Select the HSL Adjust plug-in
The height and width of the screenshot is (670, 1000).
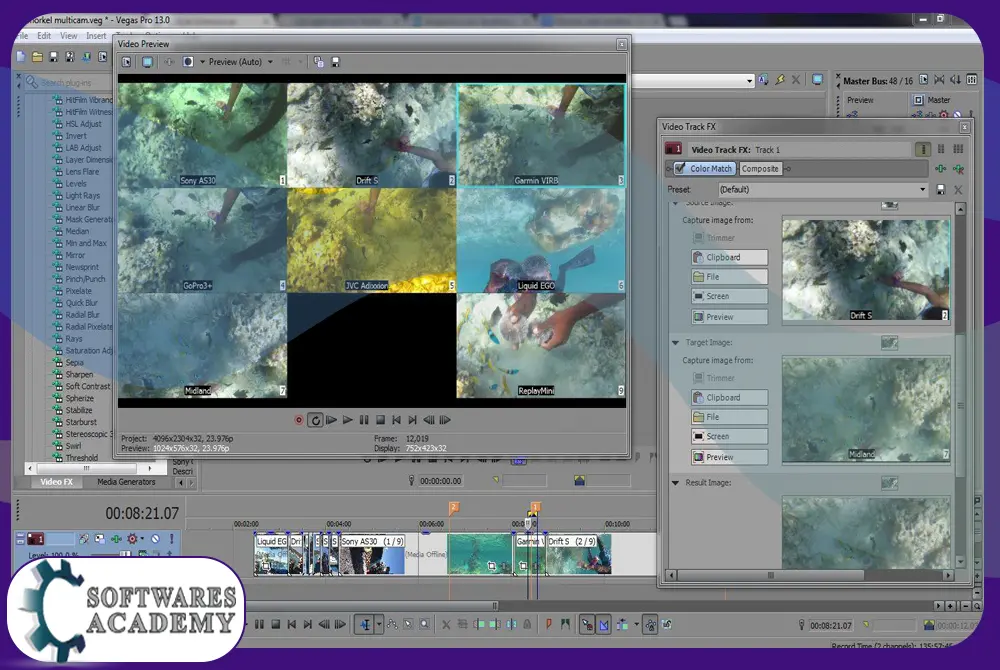83,124
